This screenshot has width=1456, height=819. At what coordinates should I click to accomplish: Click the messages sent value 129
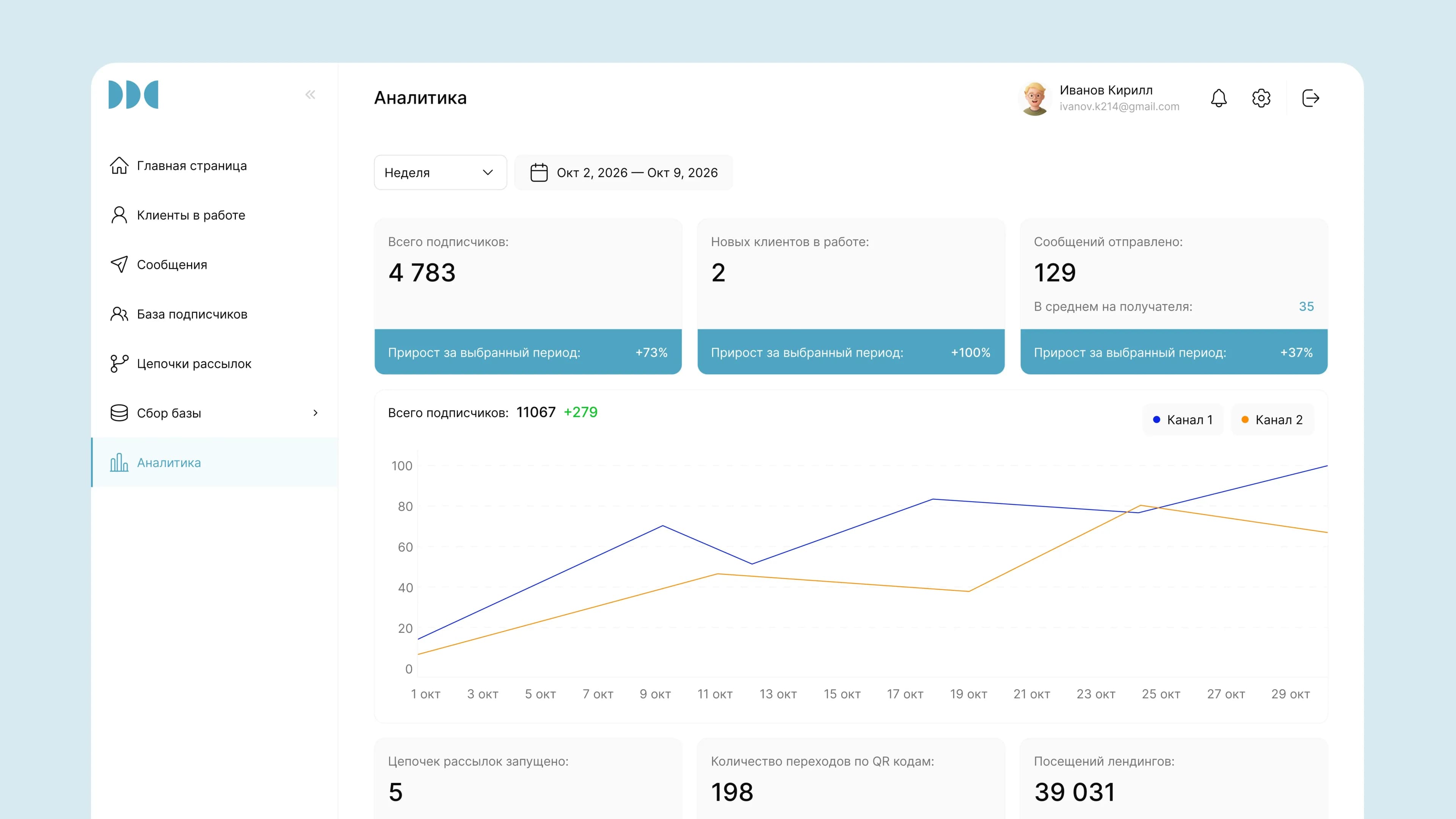pyautogui.click(x=1055, y=273)
